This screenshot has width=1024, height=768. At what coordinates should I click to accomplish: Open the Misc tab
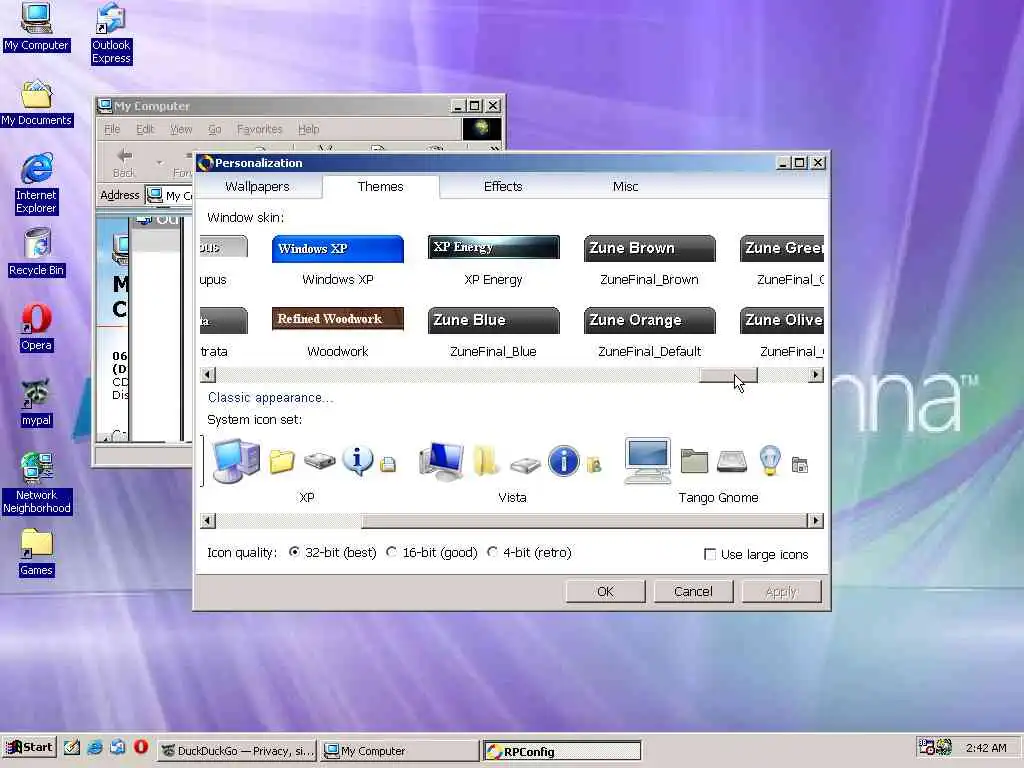[625, 186]
